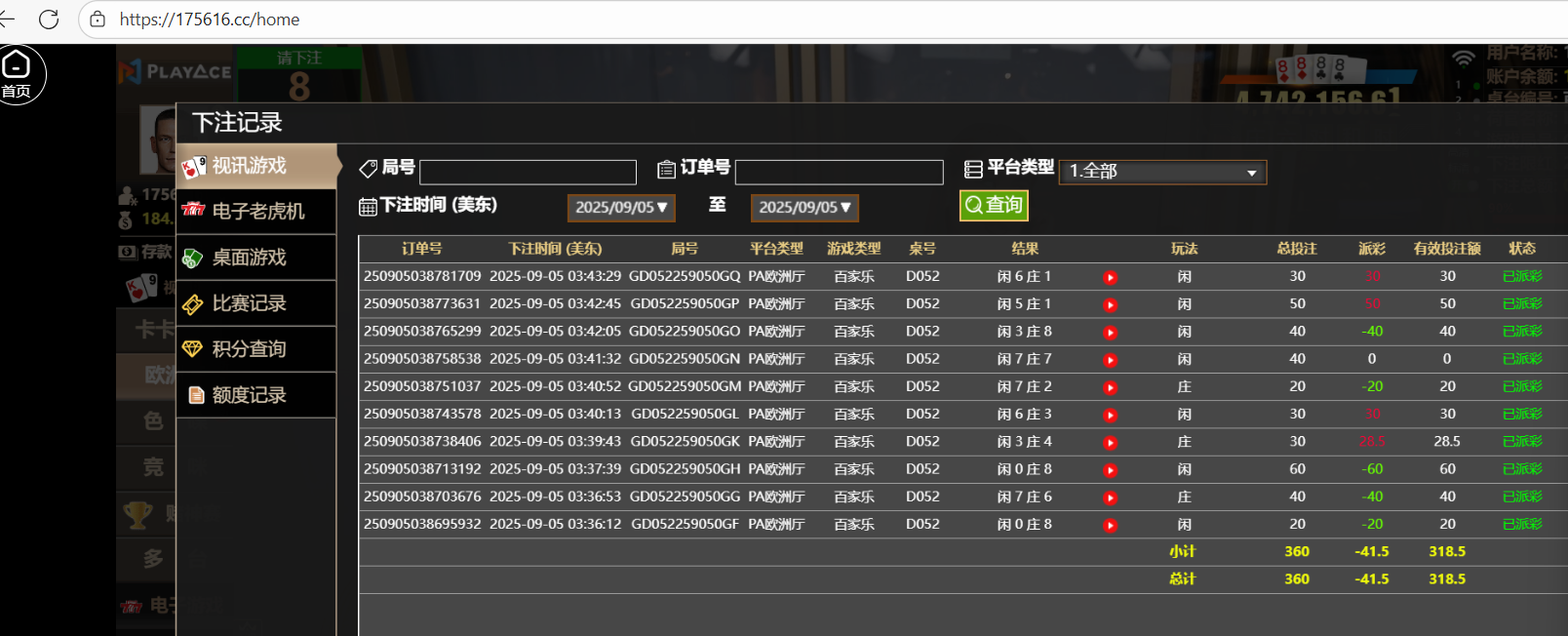Open the 积分查询 tab

coord(256,349)
